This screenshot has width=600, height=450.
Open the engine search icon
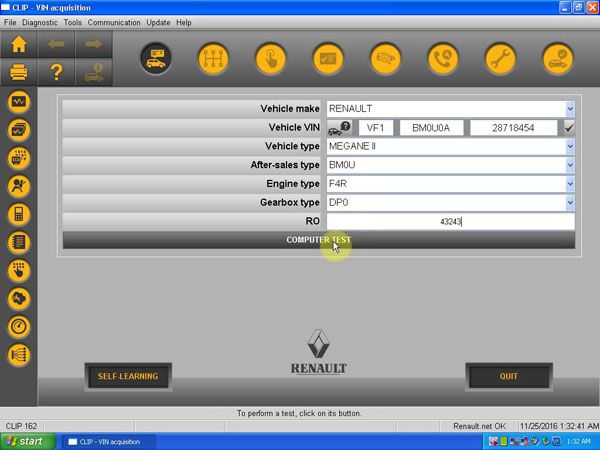pos(385,59)
